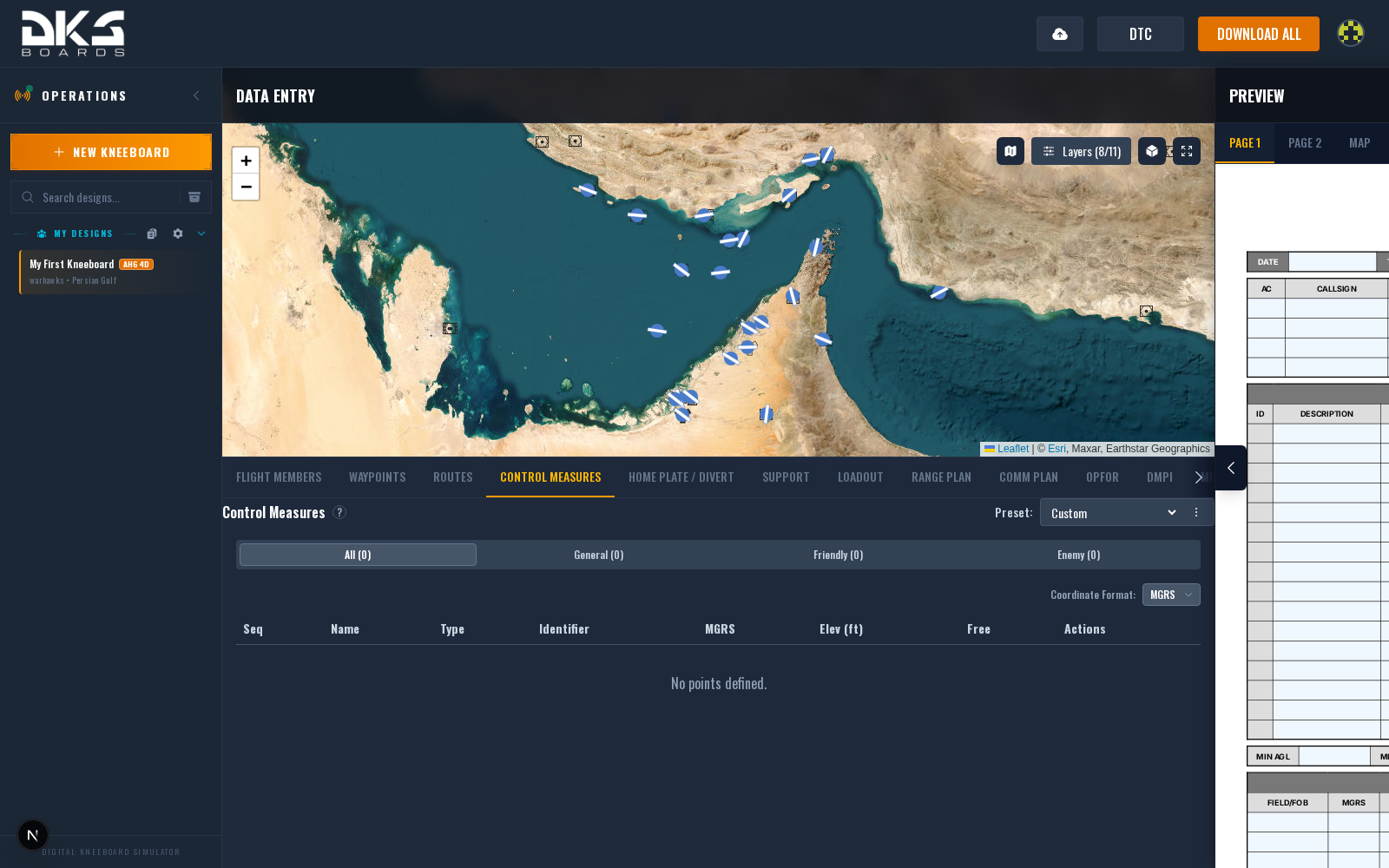Click the Actions column header
Viewport: 1389px width, 868px height.
tap(1085, 629)
